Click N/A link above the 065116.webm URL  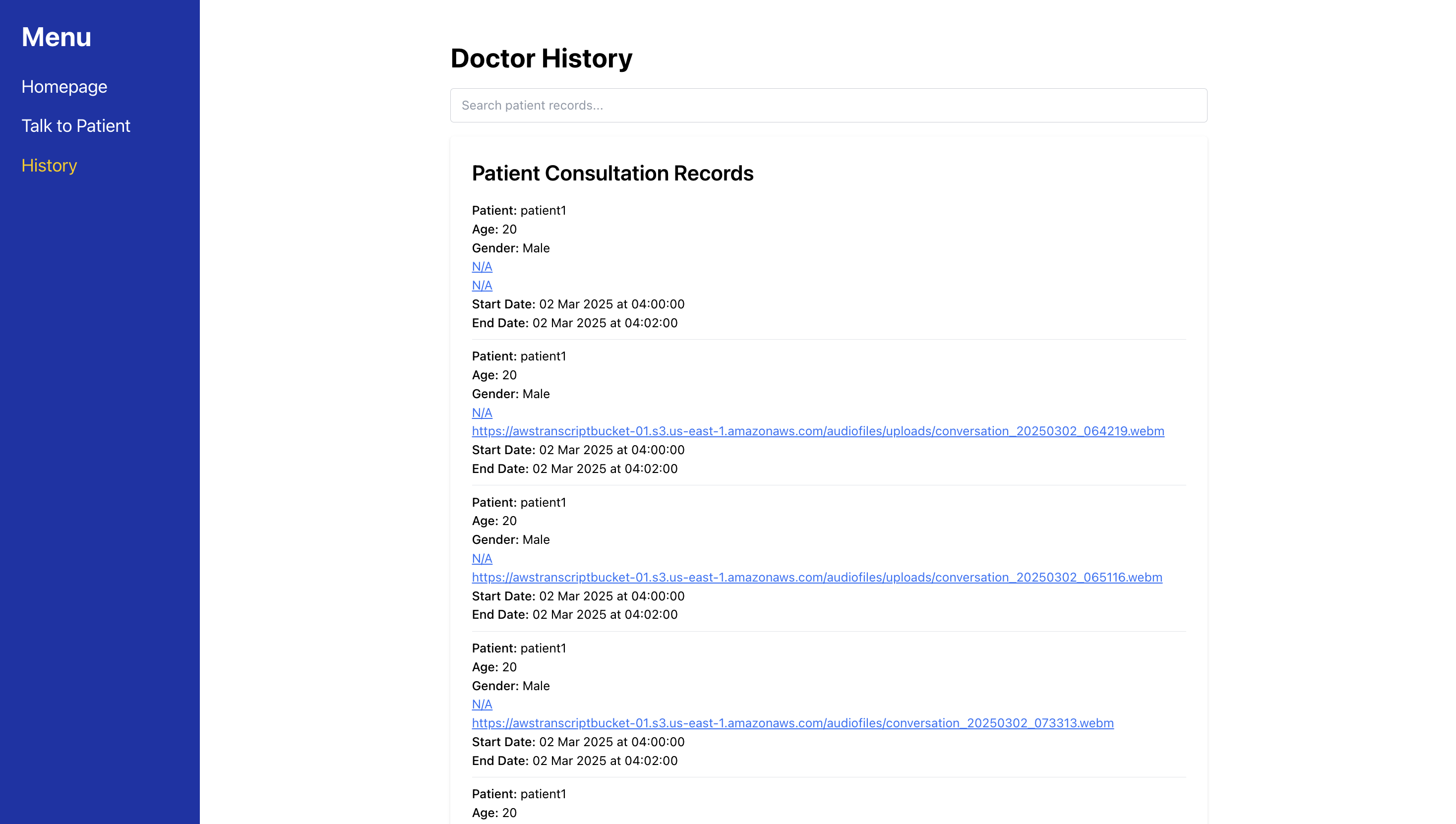[482, 559]
